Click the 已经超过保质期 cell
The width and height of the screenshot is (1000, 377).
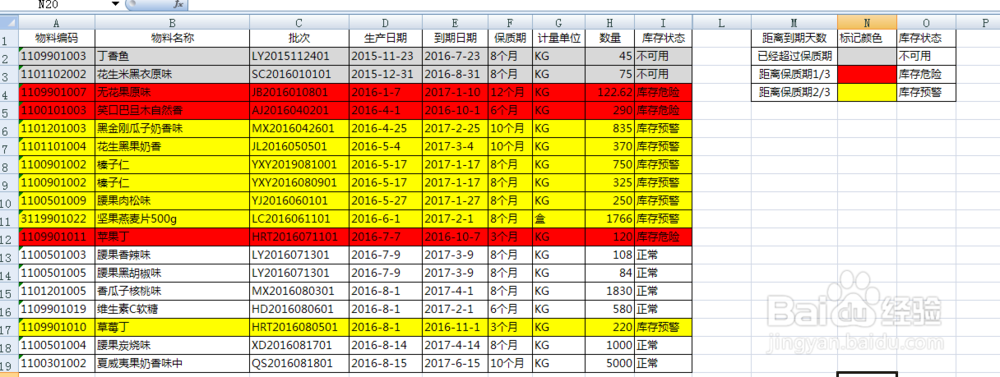click(794, 56)
